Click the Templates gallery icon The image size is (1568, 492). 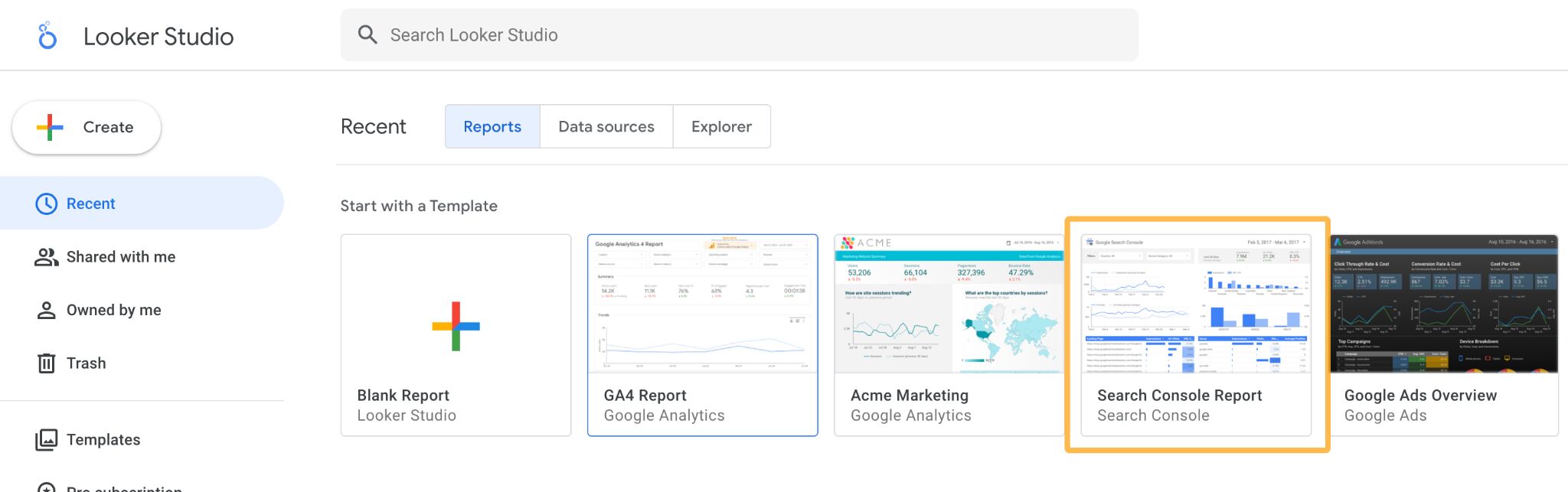pos(47,439)
